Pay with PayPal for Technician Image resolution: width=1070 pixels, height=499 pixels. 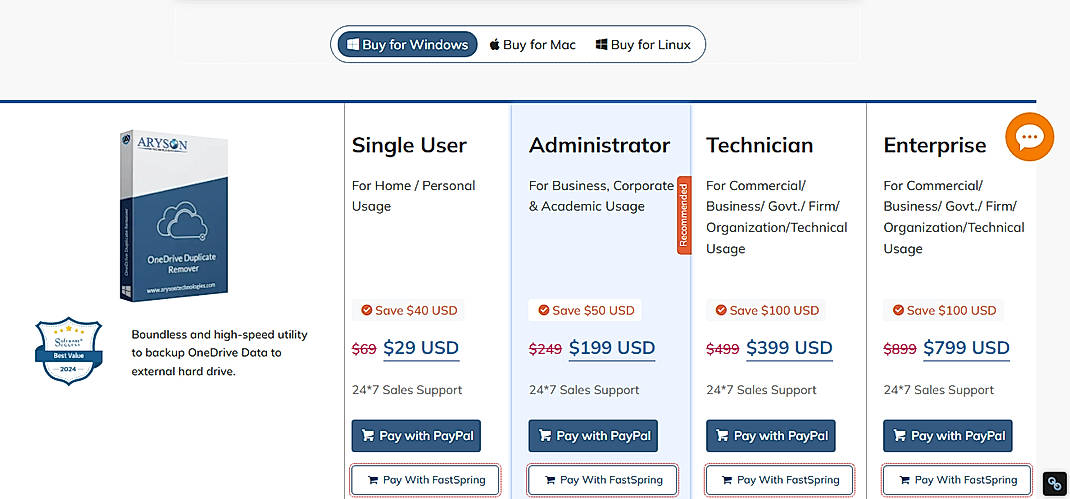770,436
